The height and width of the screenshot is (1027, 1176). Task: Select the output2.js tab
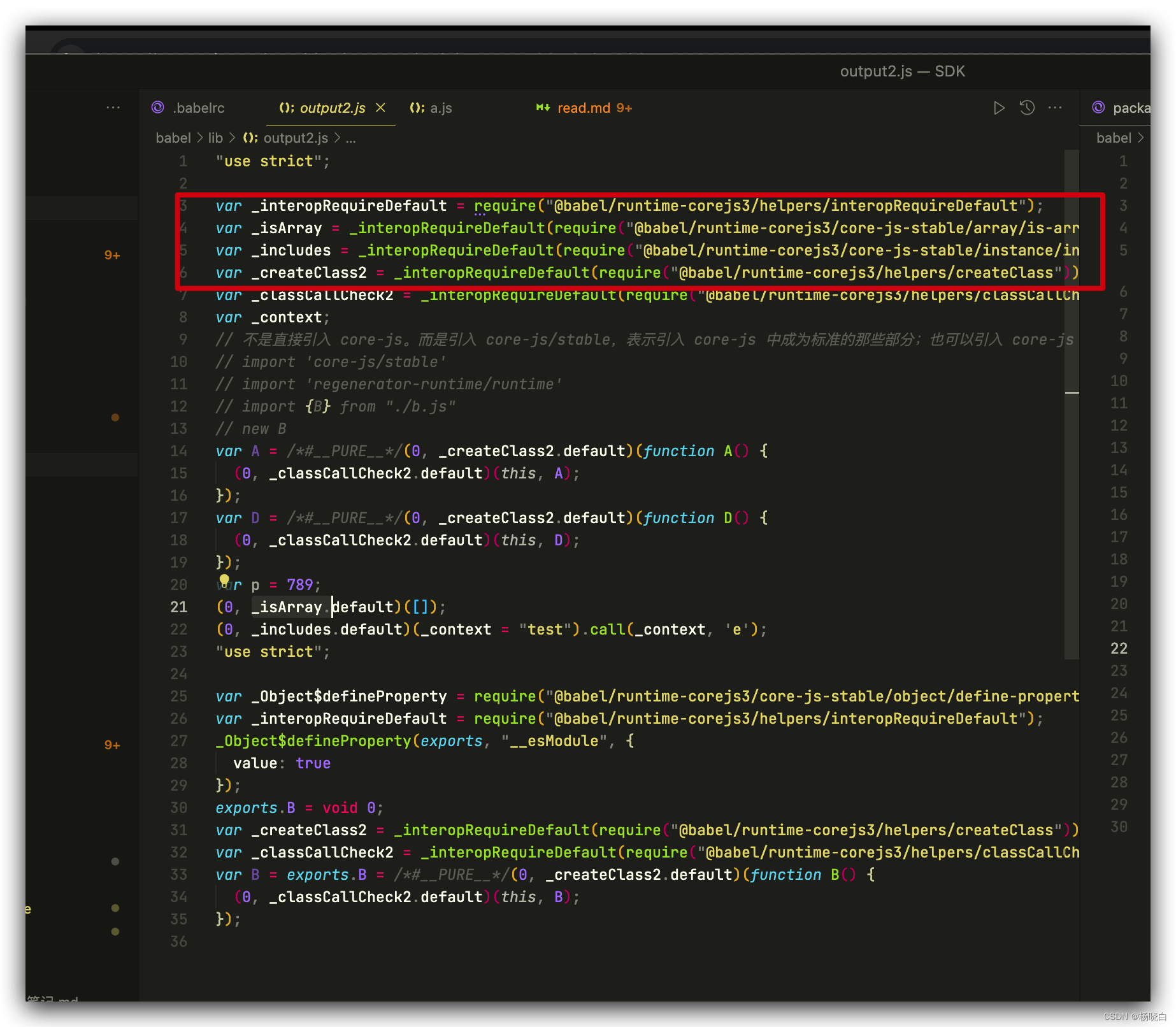tap(332, 108)
